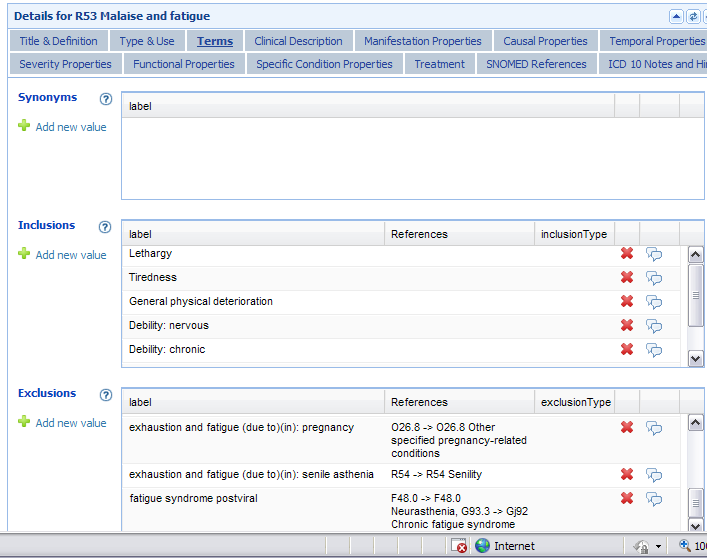This screenshot has width=707, height=558.
Task: Show help for Synonyms
Action: tap(106, 99)
